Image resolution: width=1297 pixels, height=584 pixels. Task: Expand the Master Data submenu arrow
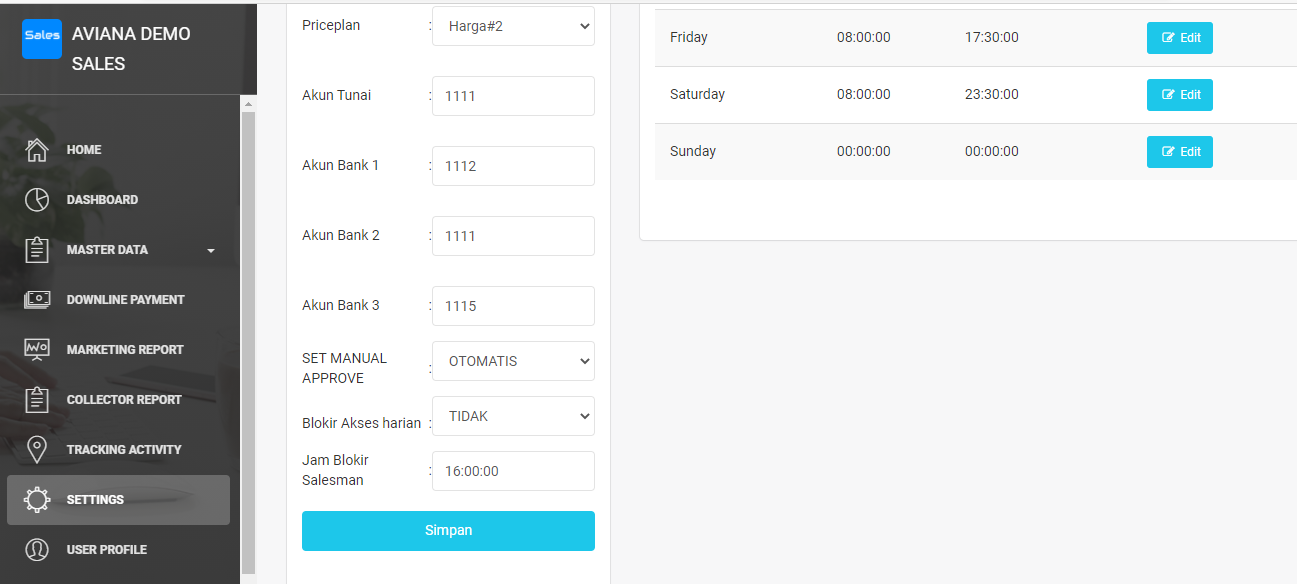click(x=211, y=251)
